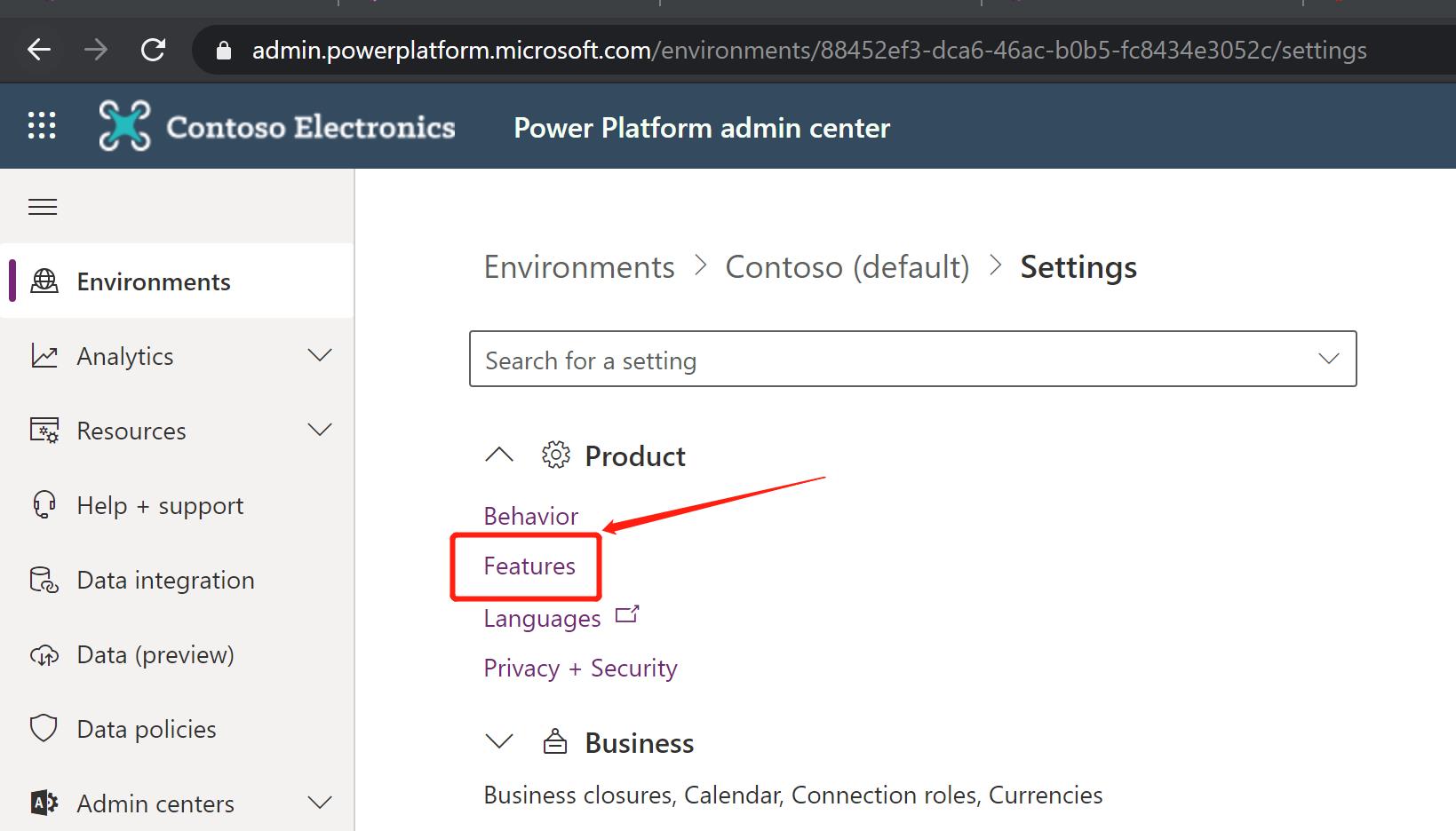Expand the Resources chevron
This screenshot has height=831, width=1456.
(320, 430)
